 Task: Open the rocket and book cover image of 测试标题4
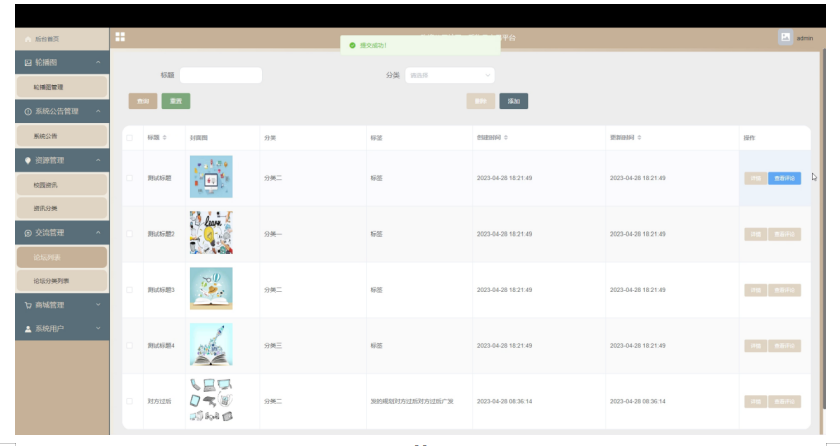(211, 344)
